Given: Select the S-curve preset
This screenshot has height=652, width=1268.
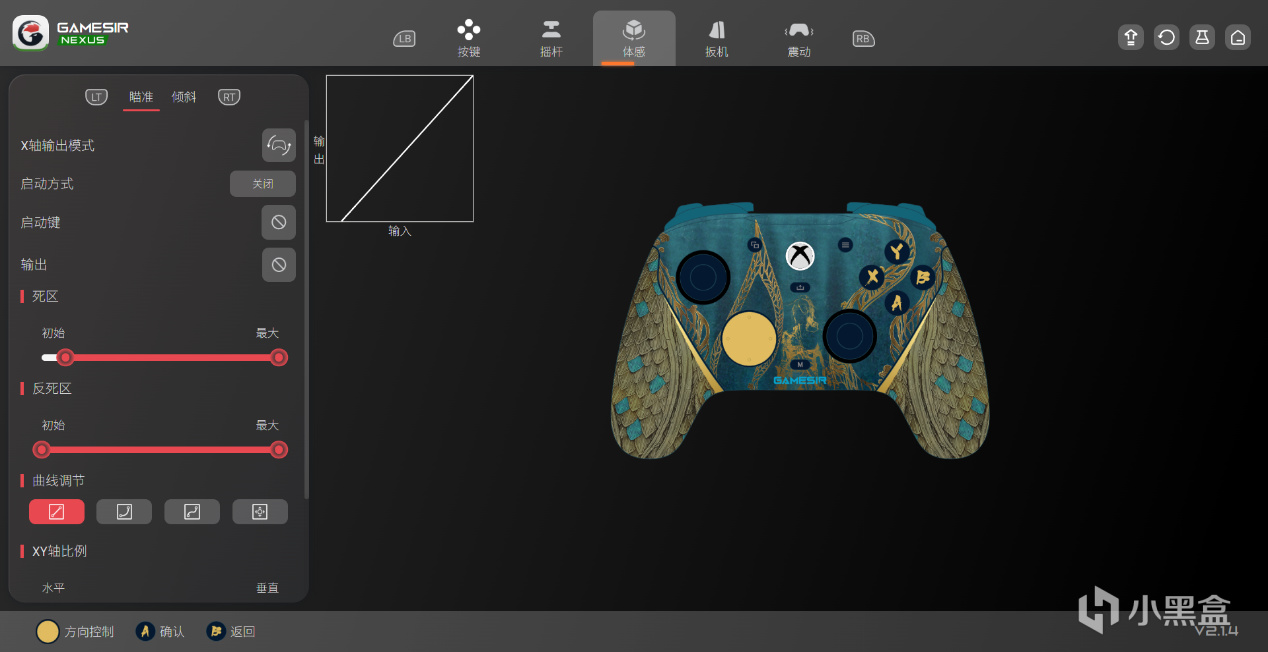Looking at the screenshot, I should point(192,512).
